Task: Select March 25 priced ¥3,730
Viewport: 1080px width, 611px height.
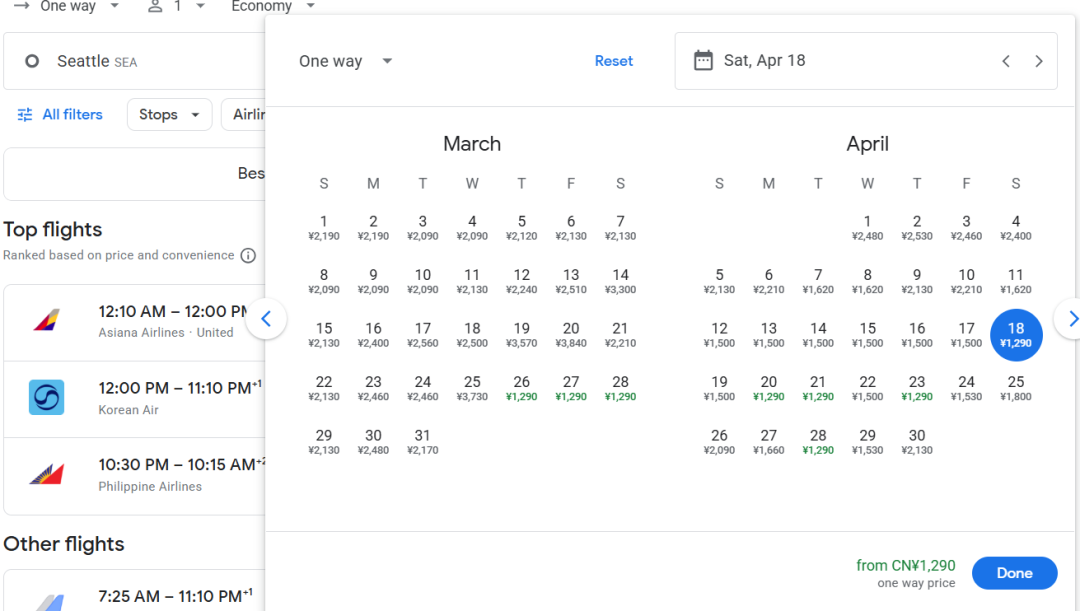Action: (472, 389)
